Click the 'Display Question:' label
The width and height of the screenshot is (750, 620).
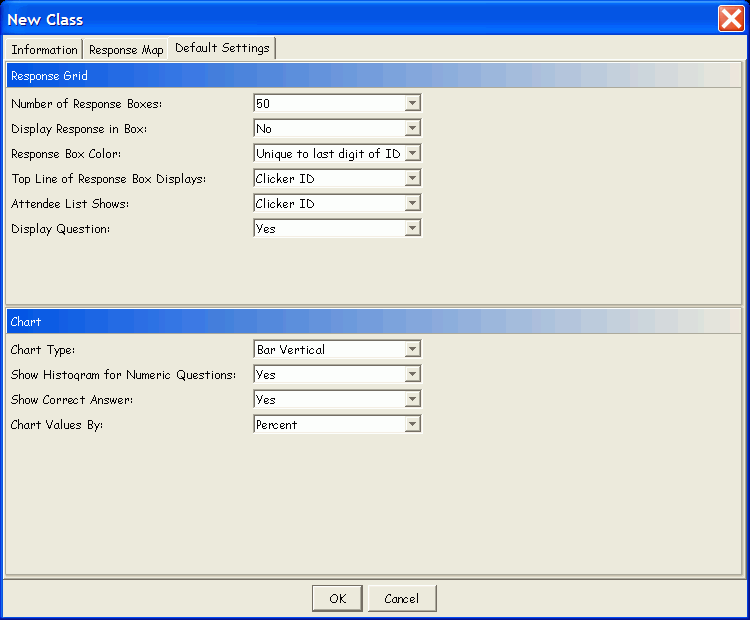click(60, 229)
